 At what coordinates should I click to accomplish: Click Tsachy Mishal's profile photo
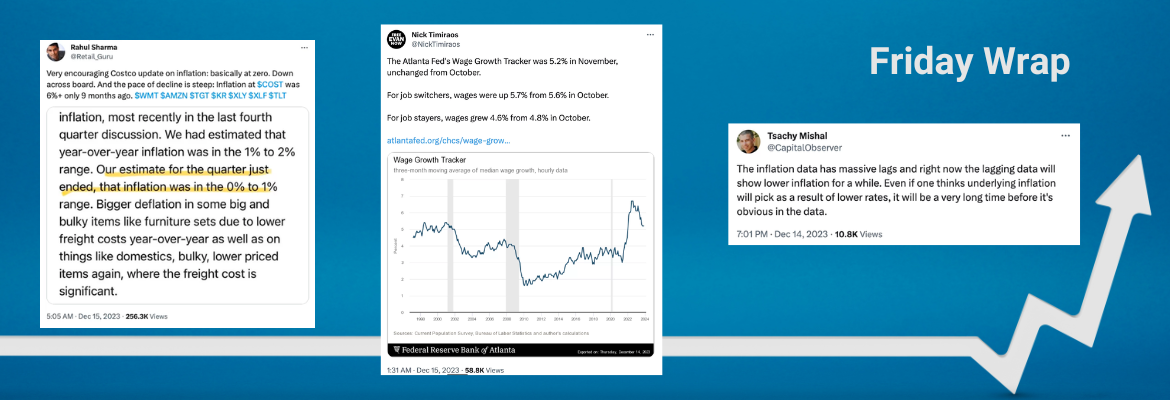click(x=749, y=142)
